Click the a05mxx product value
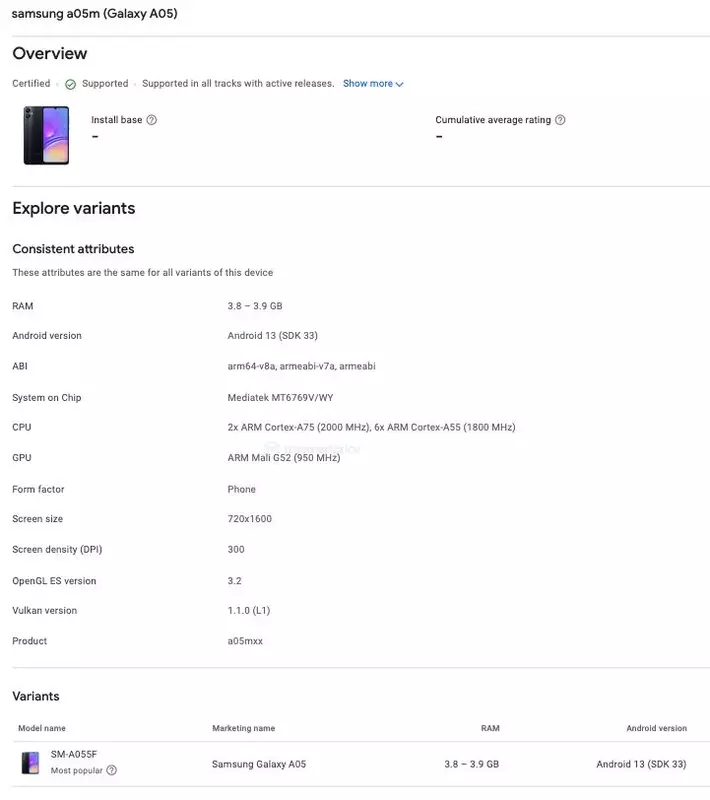The height and width of the screenshot is (800, 710). 245,641
